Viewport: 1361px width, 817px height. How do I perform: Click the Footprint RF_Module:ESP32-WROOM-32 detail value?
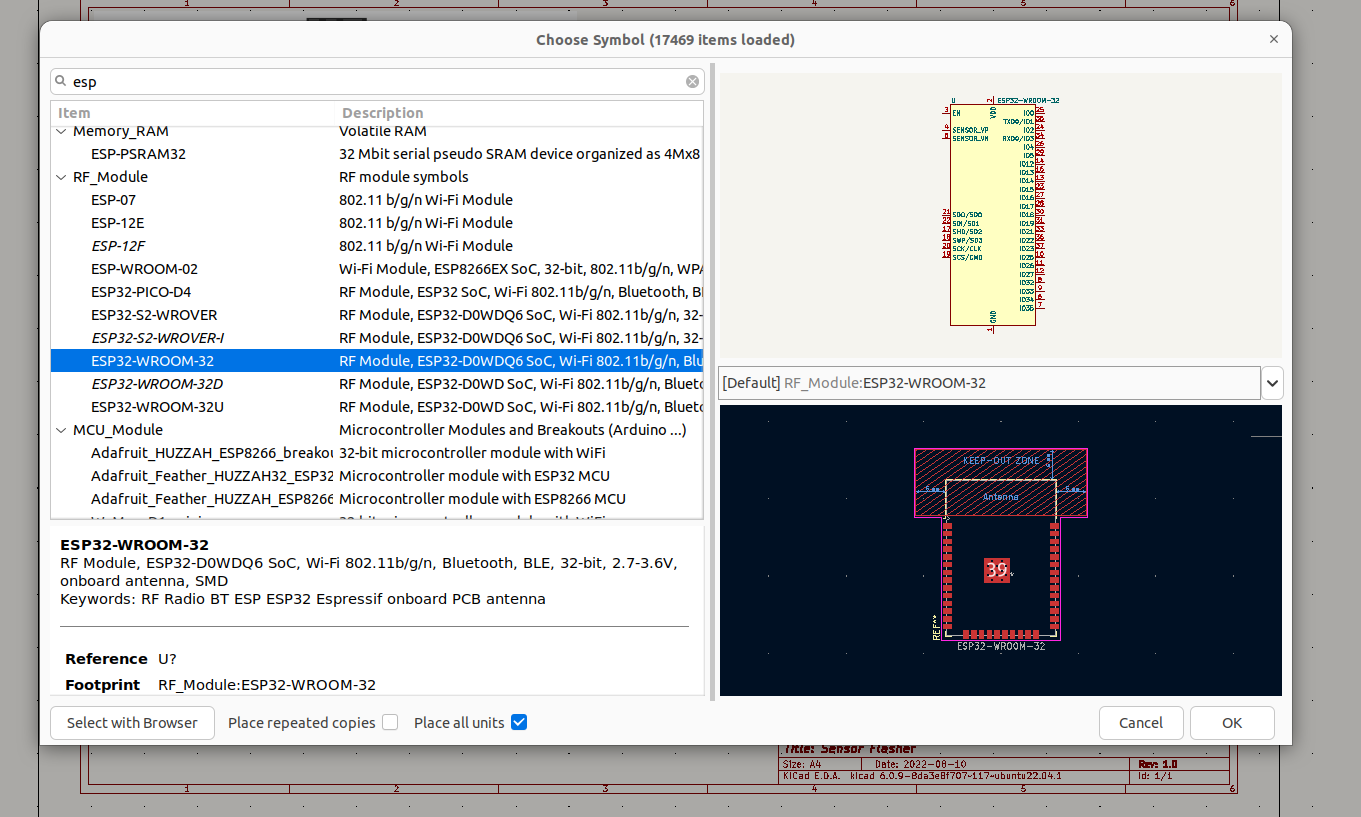(267, 685)
